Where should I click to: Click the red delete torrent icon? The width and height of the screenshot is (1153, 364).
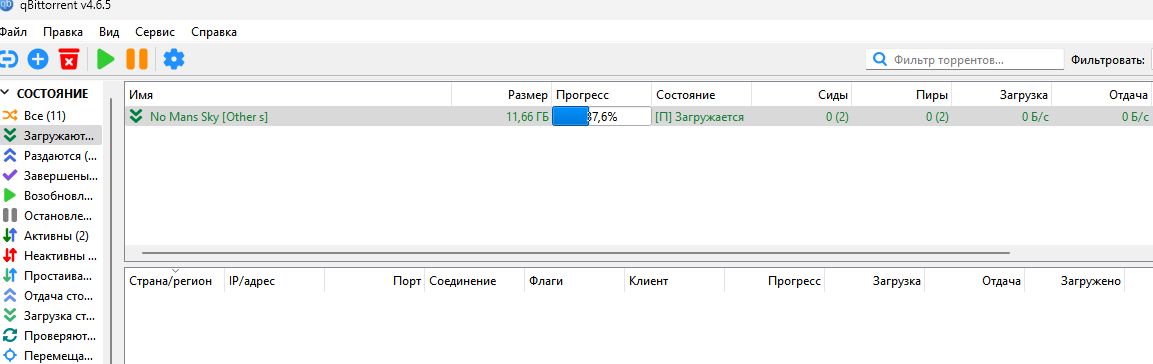[68, 59]
